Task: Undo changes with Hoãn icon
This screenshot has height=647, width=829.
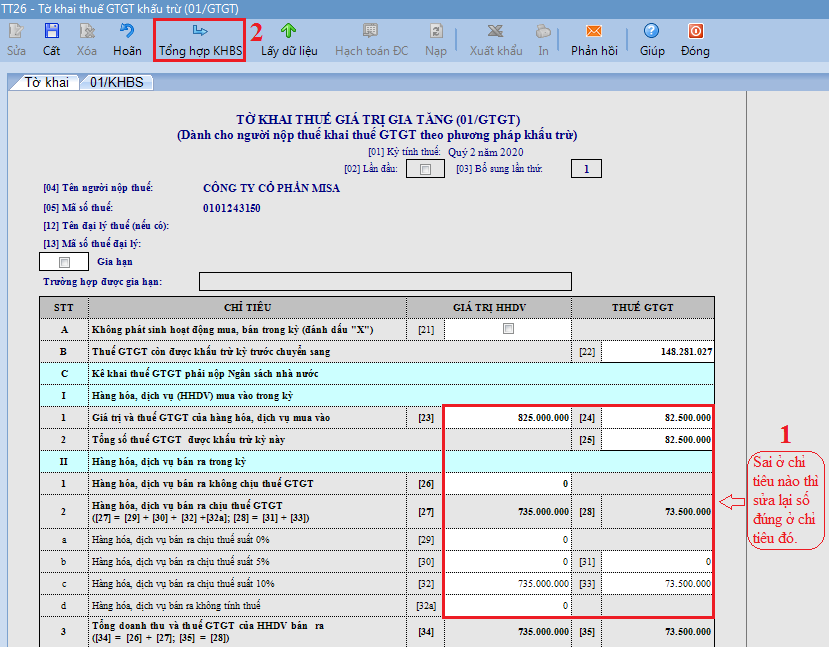Action: 127,31
